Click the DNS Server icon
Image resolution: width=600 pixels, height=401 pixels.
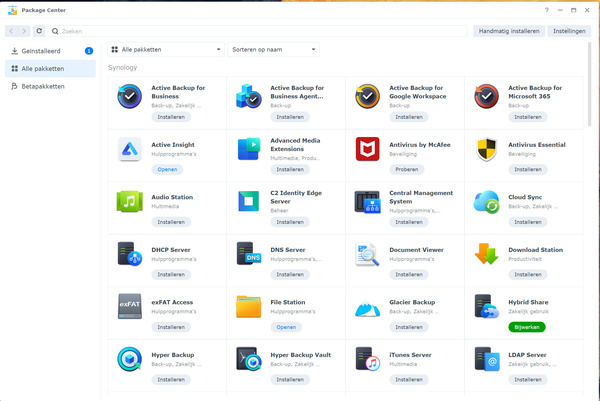pos(249,254)
